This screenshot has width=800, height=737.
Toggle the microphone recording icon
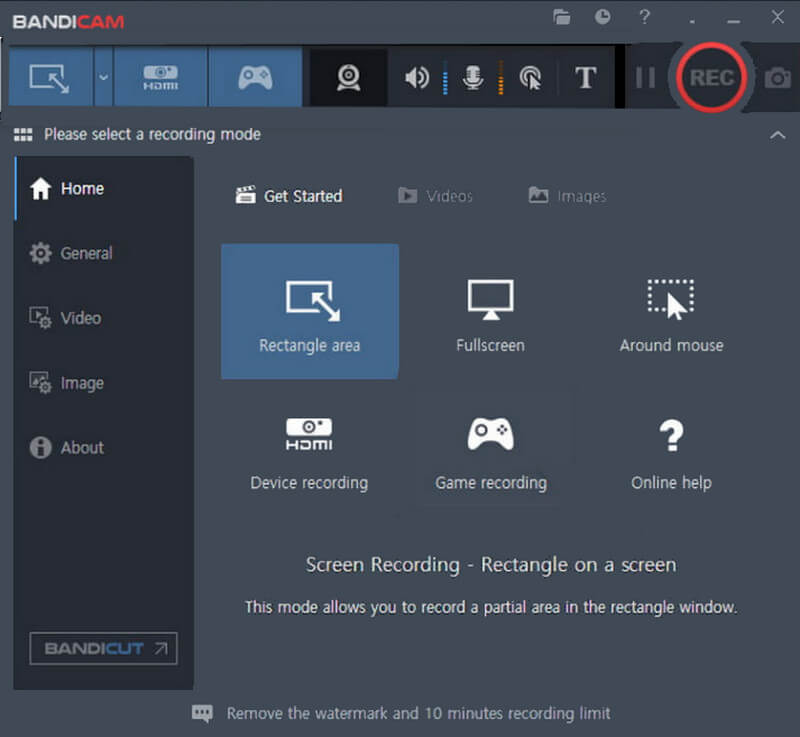pos(473,78)
